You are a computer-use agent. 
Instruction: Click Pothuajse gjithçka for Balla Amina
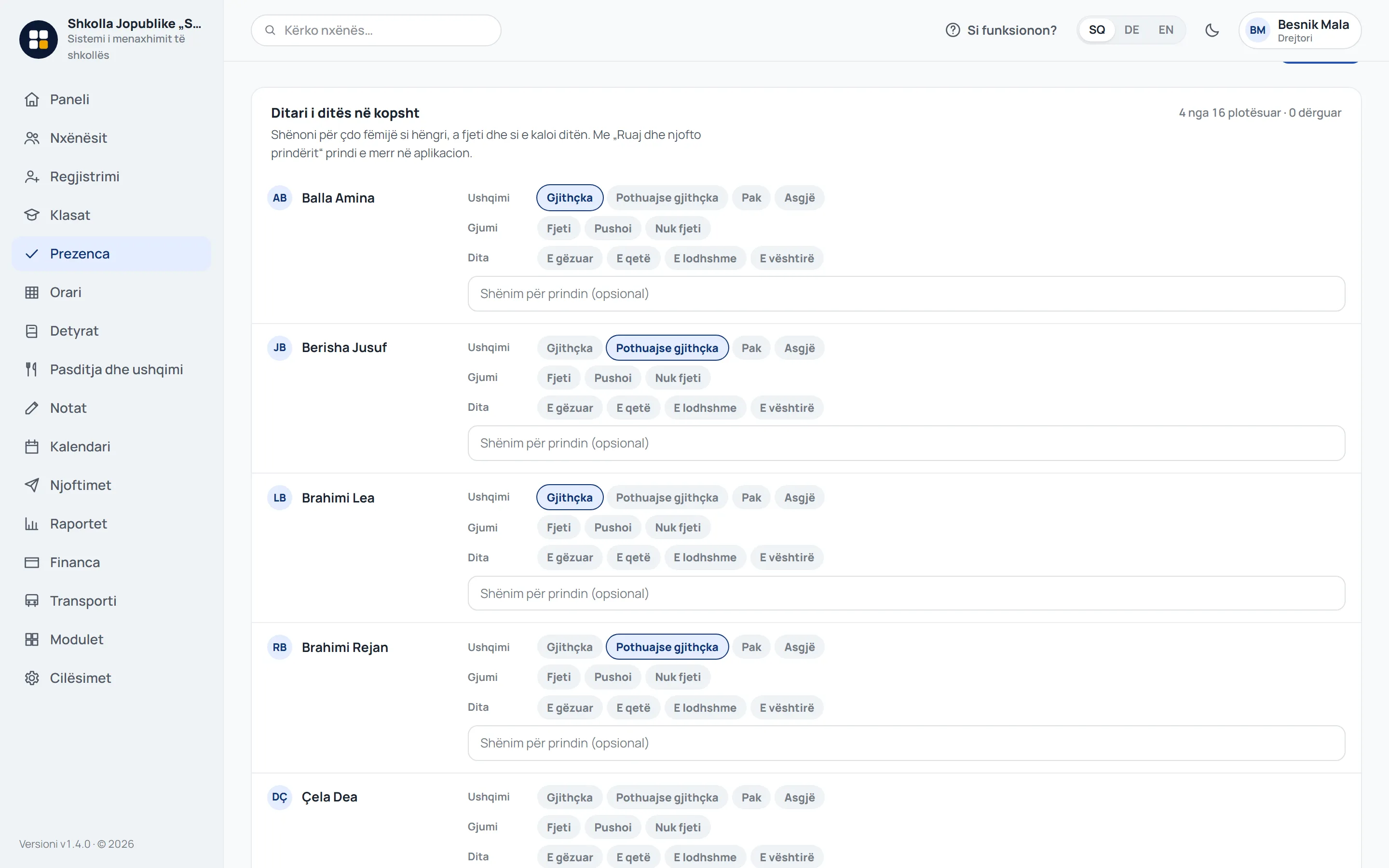[667, 198]
